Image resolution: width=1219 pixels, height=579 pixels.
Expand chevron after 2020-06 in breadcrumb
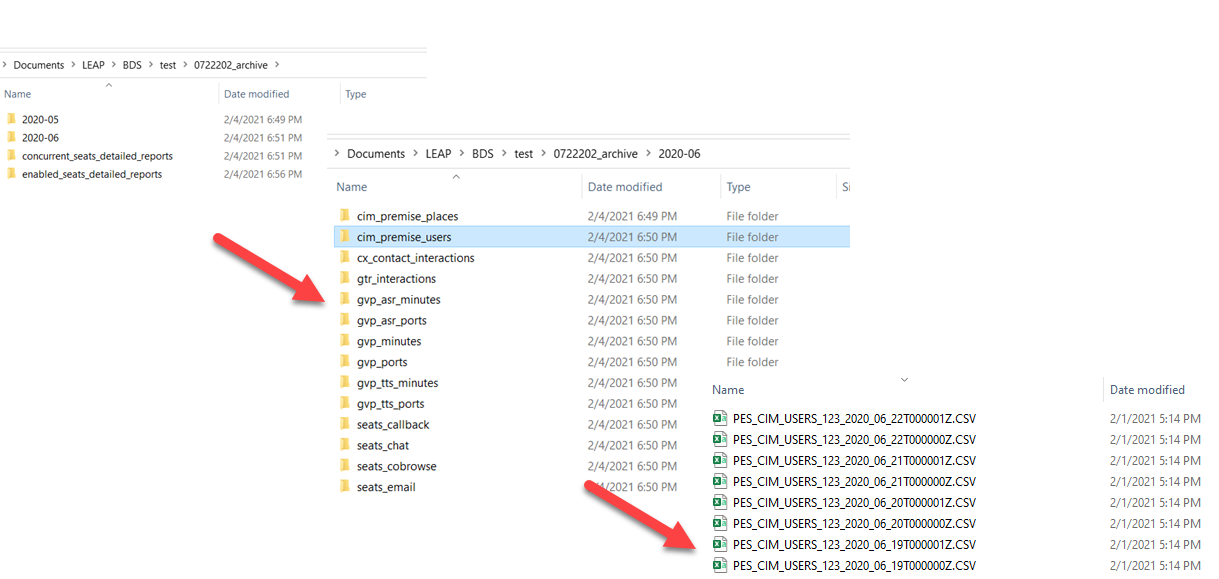point(710,154)
